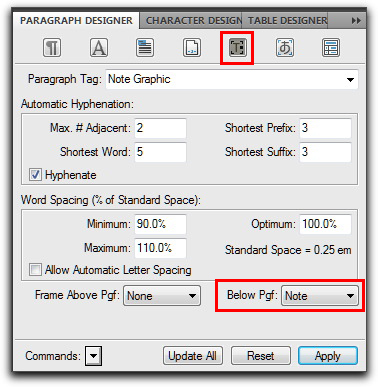
Task: Click the Update All button
Action: pyautogui.click(x=193, y=356)
